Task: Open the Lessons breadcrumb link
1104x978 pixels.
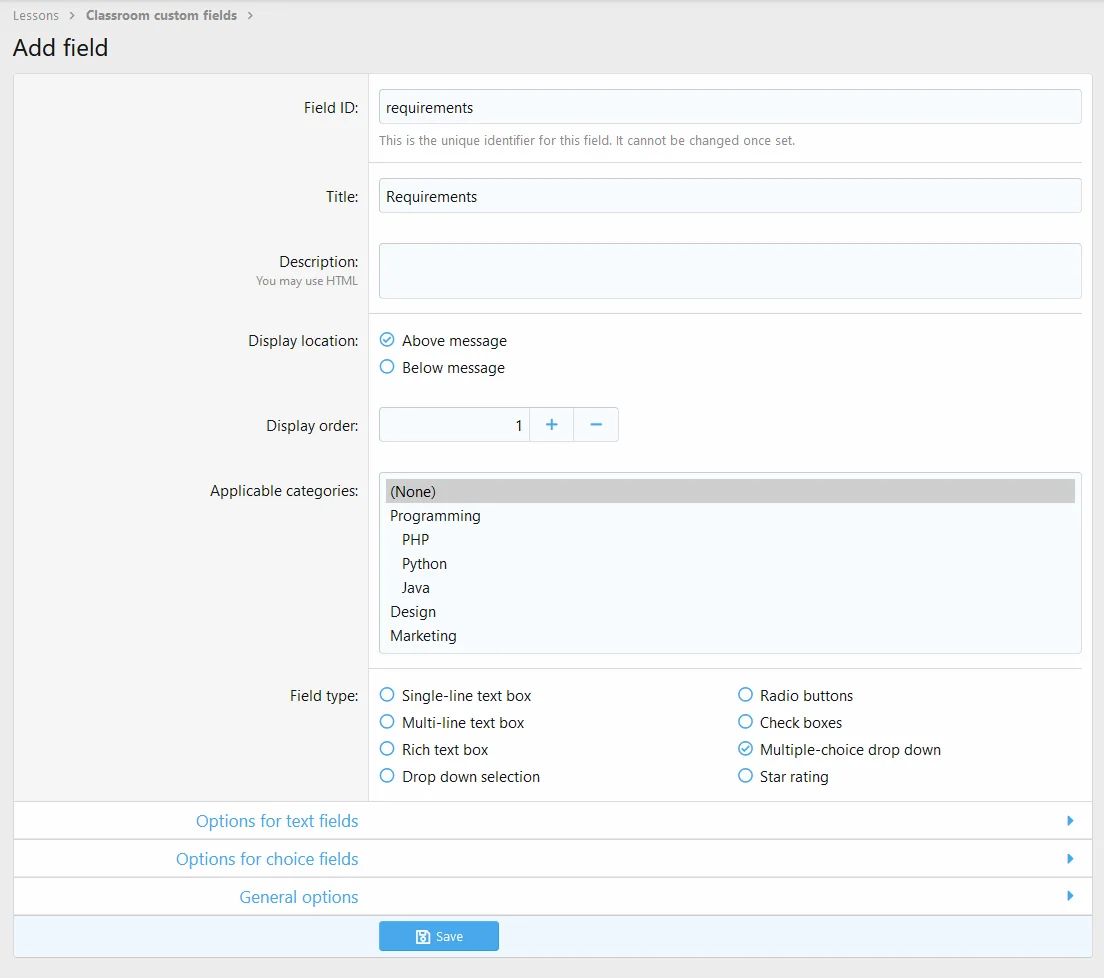Action: coord(36,16)
